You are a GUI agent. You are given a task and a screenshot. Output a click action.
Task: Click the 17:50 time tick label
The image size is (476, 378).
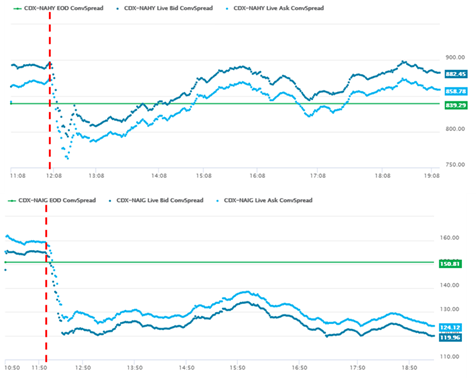pos(357,368)
